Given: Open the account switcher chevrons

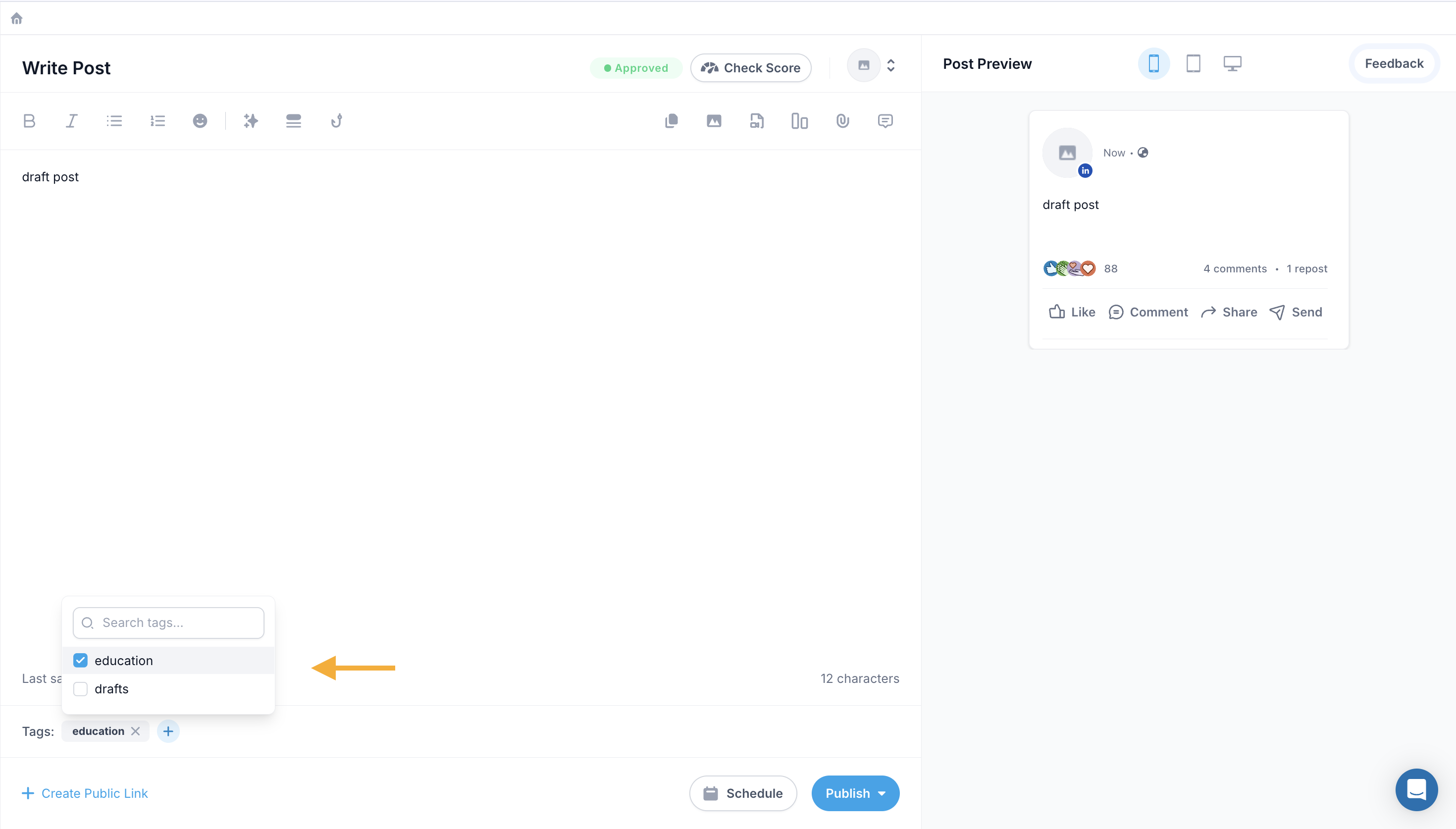Looking at the screenshot, I should (x=891, y=65).
